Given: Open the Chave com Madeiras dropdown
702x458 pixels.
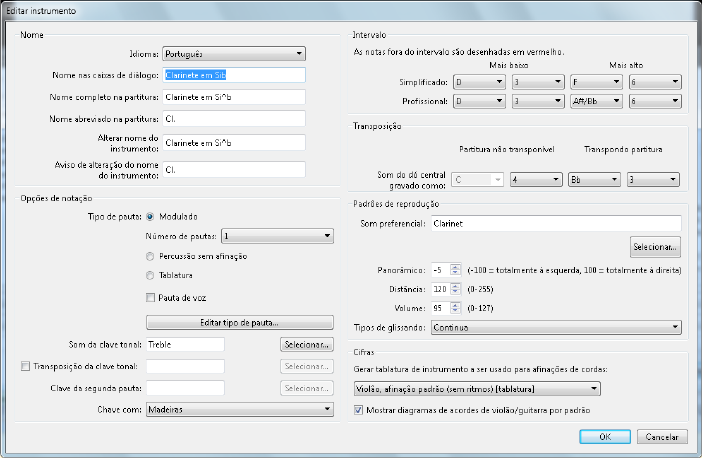Looking at the screenshot, I should coord(239,409).
